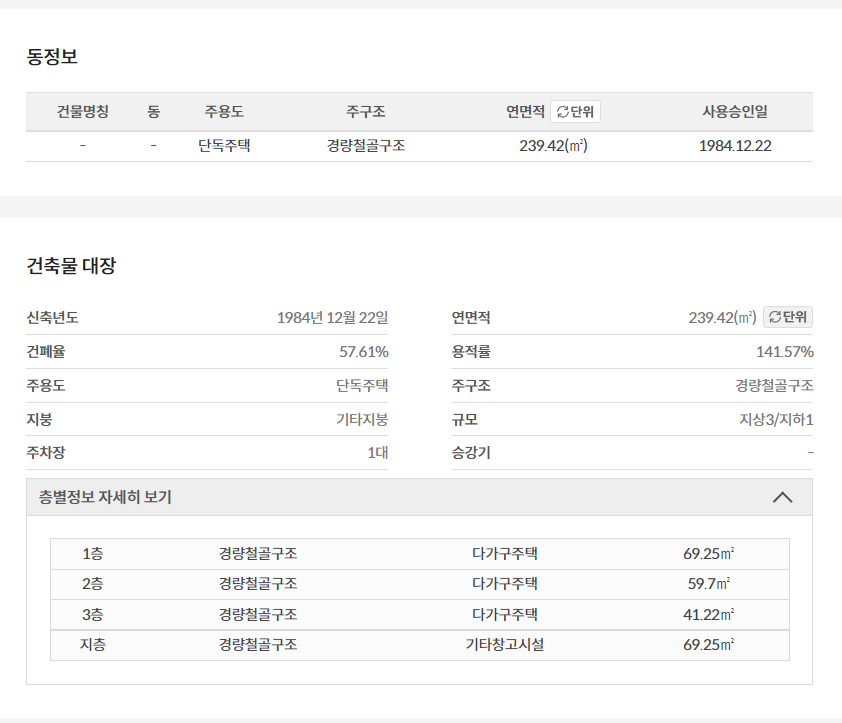
Task: Click the 69.25㎡ area in the 지층 row
Action: click(709, 645)
